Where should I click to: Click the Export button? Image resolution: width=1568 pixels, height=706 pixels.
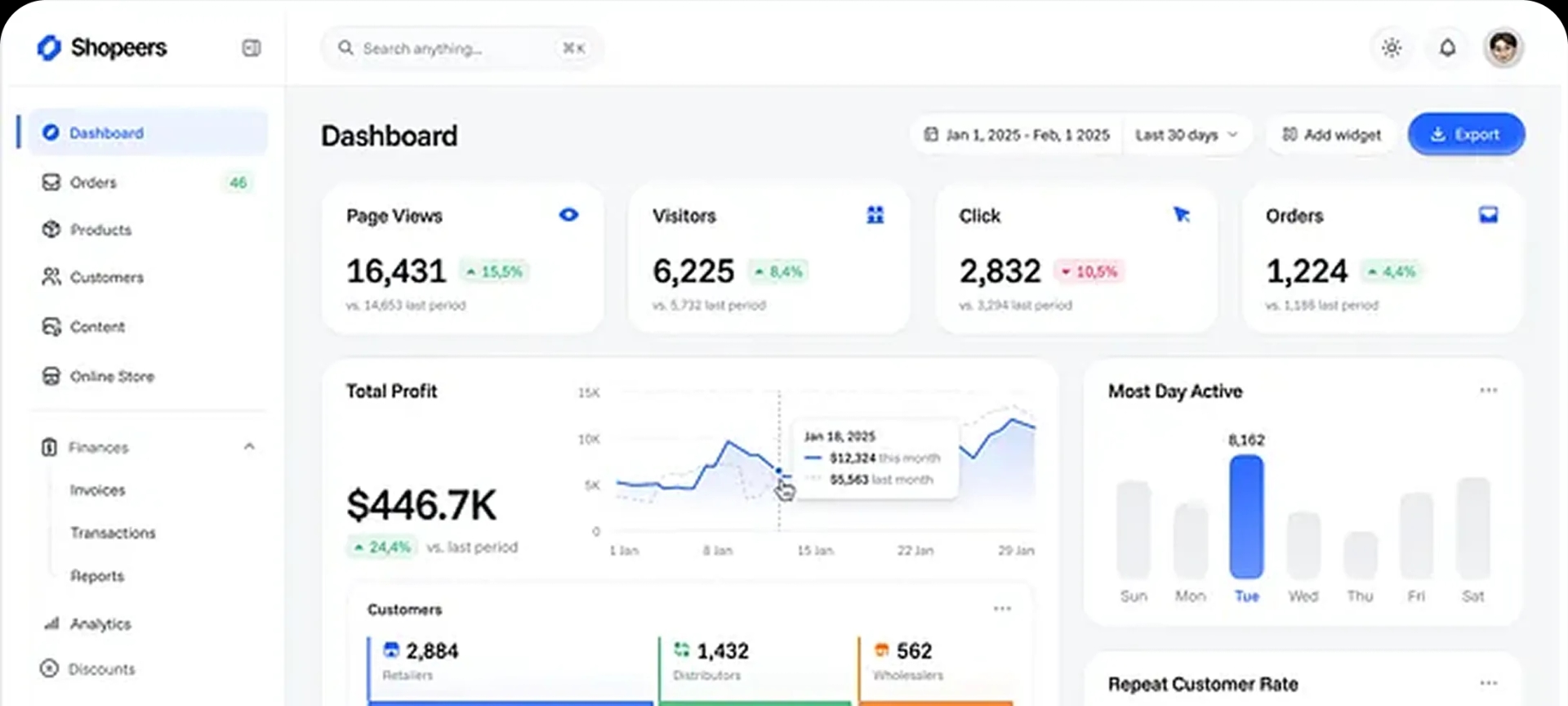tap(1466, 134)
